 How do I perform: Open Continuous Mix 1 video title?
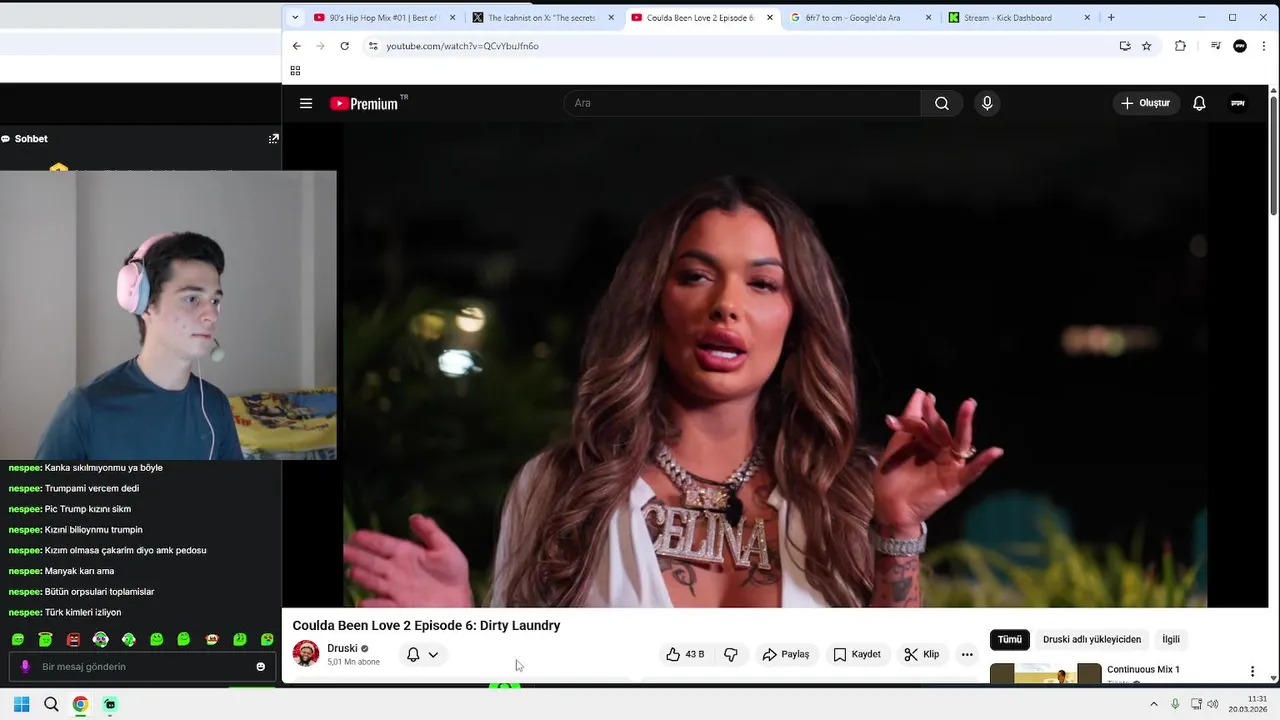tap(1143, 669)
